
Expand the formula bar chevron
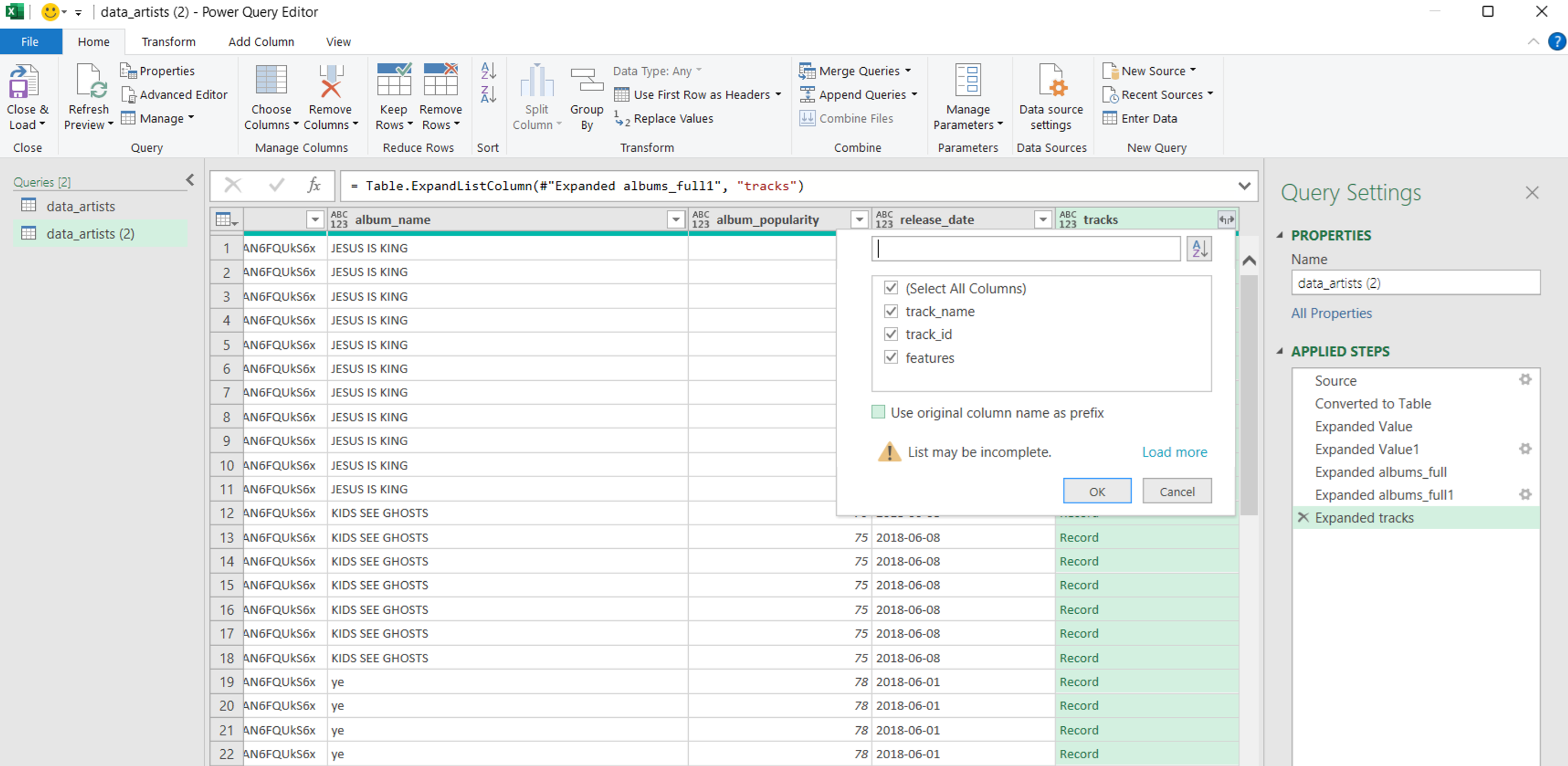(x=1244, y=186)
